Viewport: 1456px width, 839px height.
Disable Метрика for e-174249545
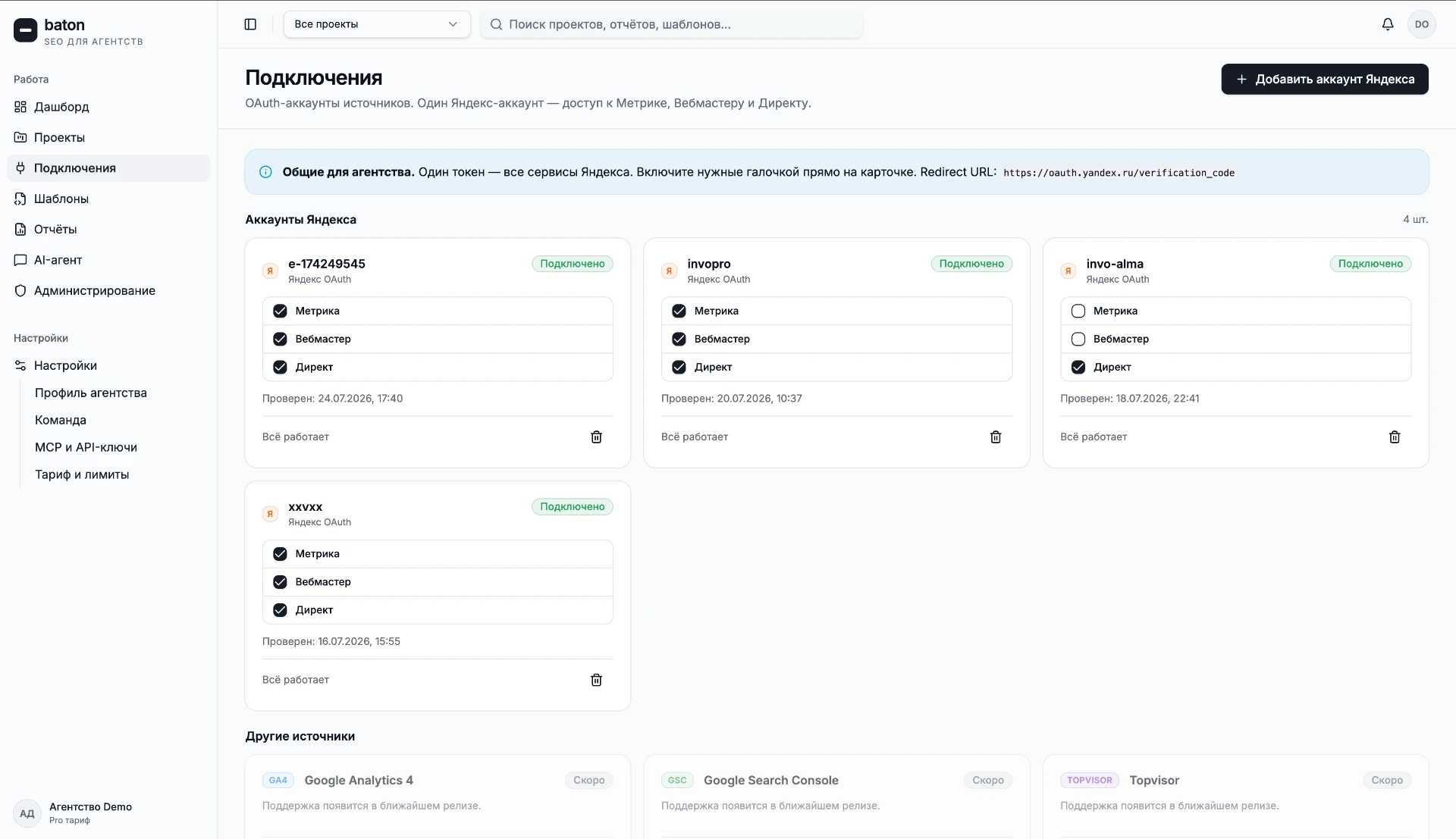[x=280, y=311]
